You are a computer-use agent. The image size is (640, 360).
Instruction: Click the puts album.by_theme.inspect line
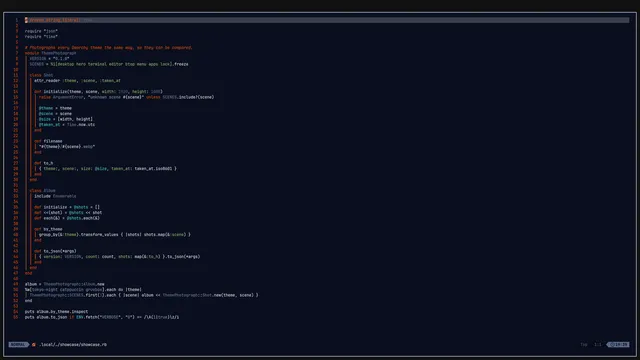click(56, 311)
